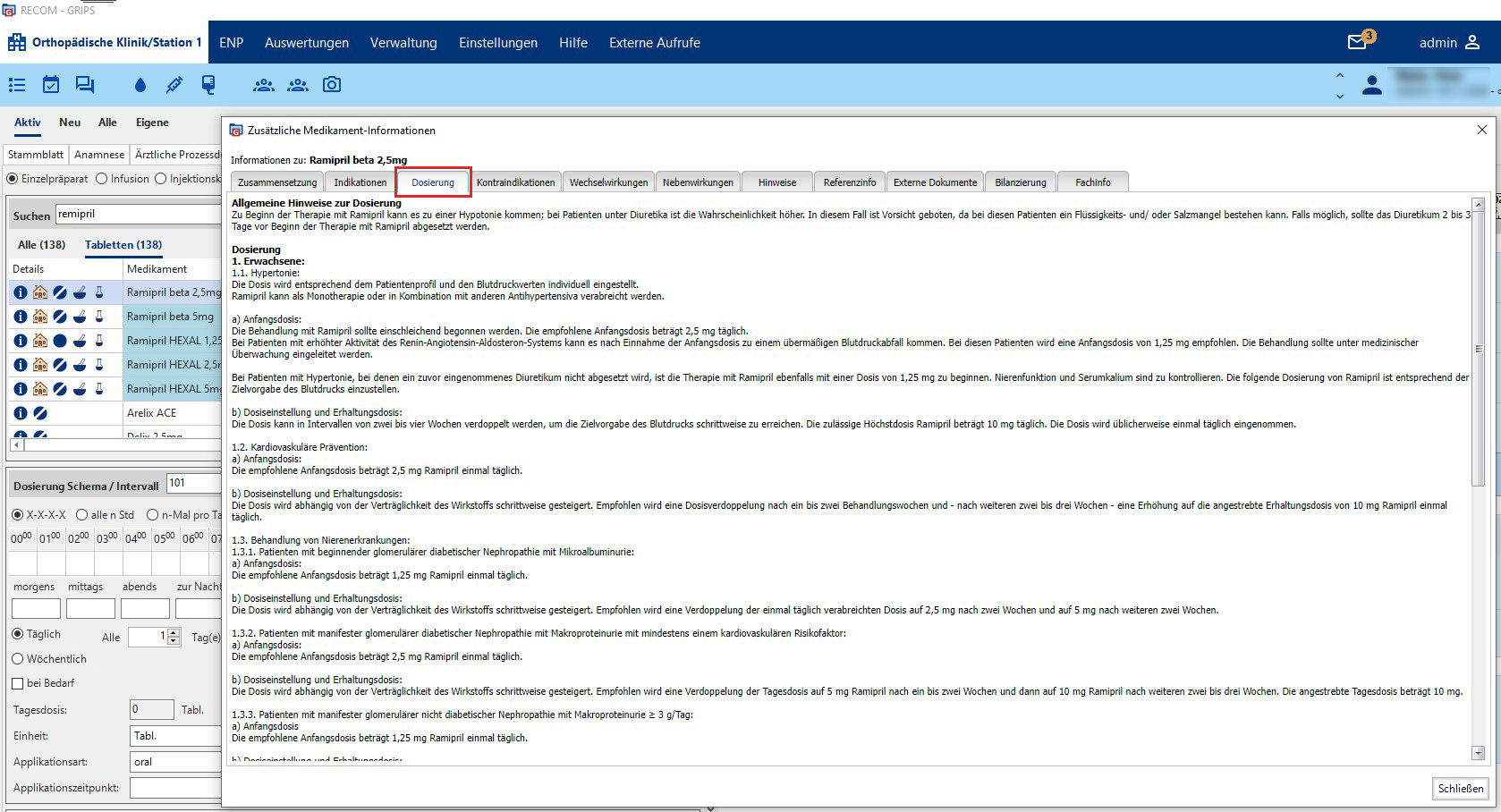Choose the alle n Std radio button
The height and width of the screenshot is (812, 1501).
tap(82, 515)
